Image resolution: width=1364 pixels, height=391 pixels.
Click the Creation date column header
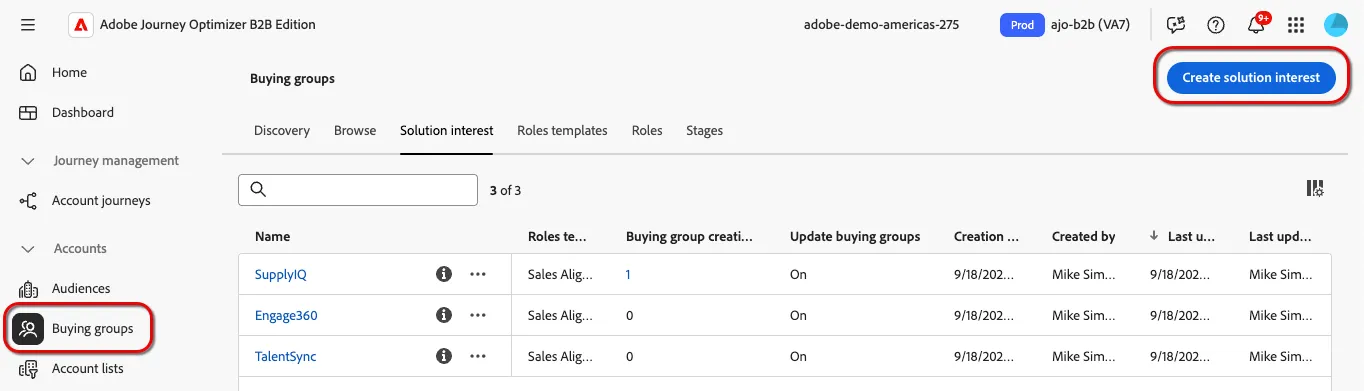tap(986, 237)
